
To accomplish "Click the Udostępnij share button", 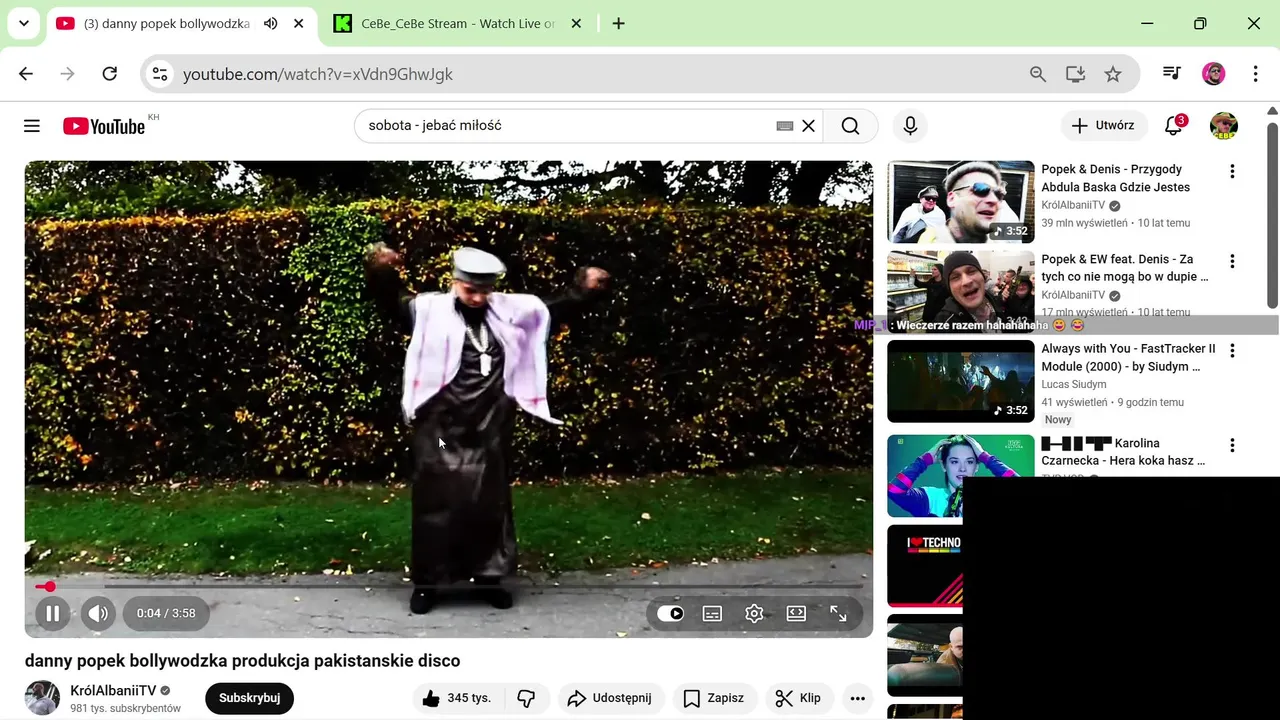I will [609, 698].
